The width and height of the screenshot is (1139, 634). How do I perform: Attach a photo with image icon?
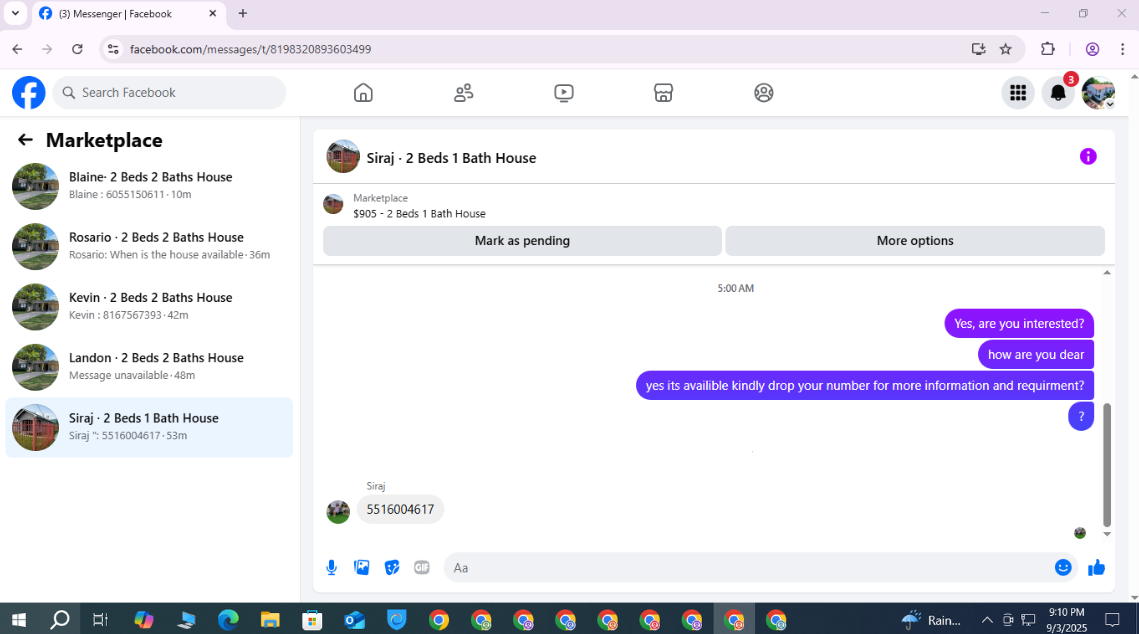coord(362,568)
